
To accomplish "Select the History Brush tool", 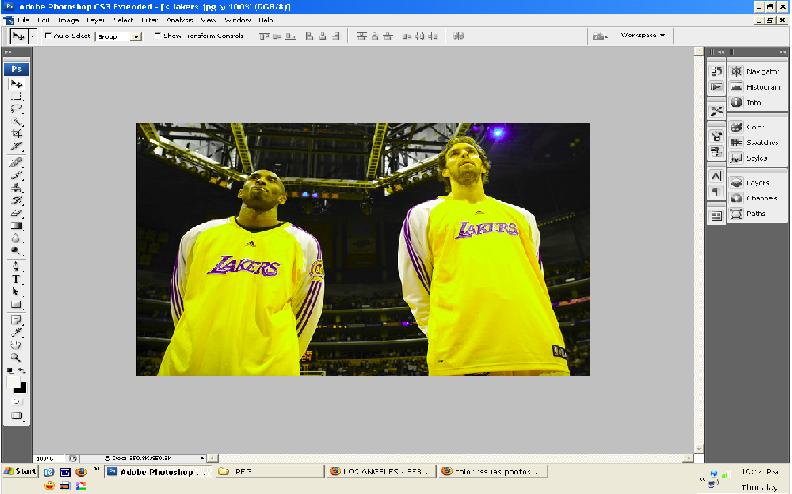I will pos(16,201).
